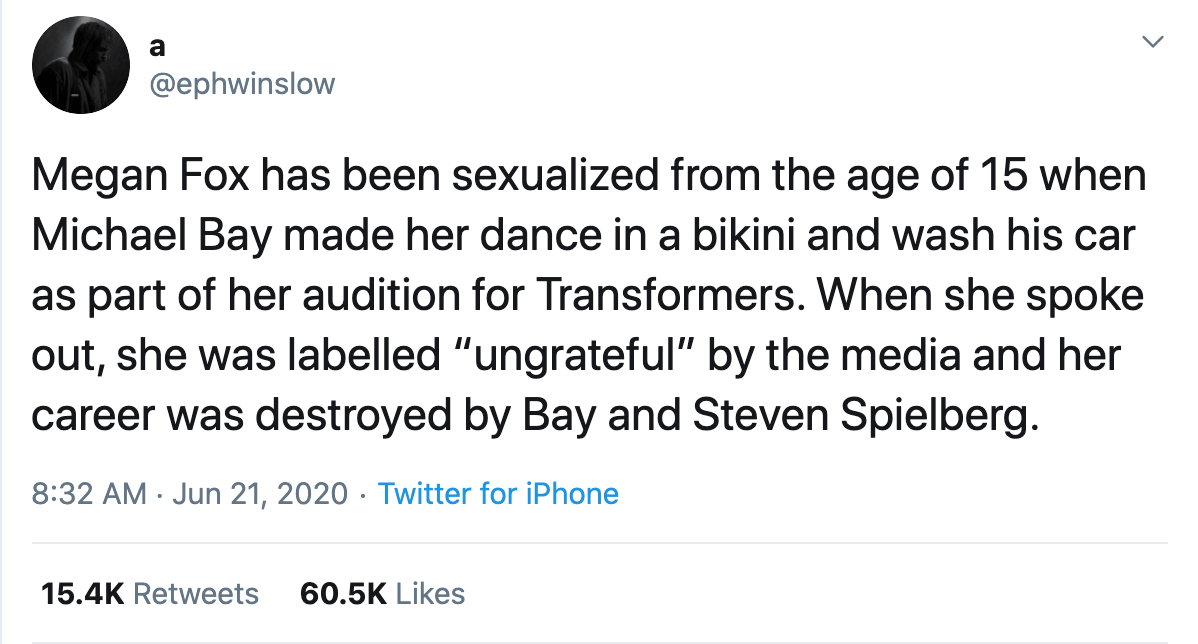Image resolution: width=1198 pixels, height=644 pixels.
Task: Click the 8:32 AM timestamp
Action: (89, 493)
